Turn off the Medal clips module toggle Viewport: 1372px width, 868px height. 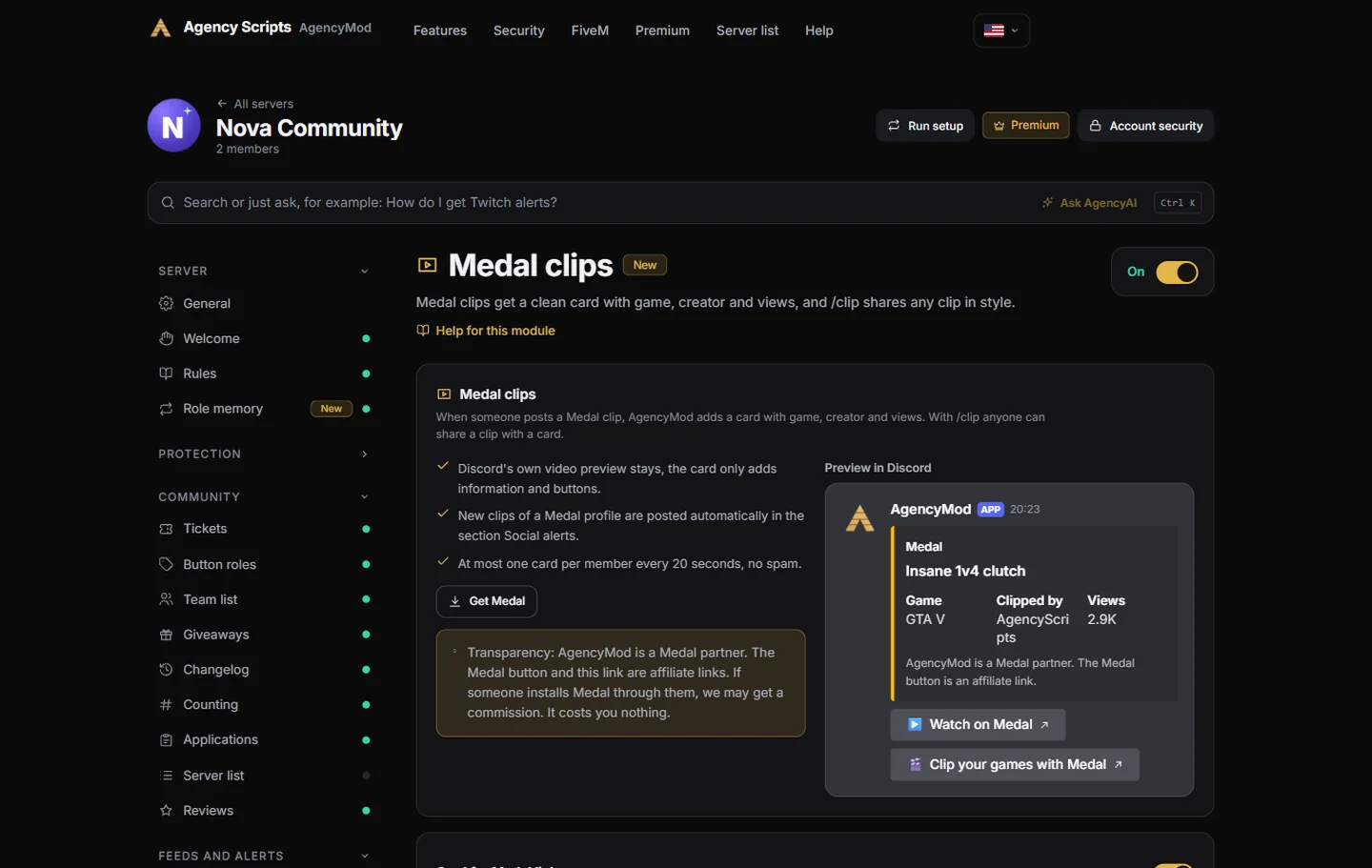[1177, 273]
